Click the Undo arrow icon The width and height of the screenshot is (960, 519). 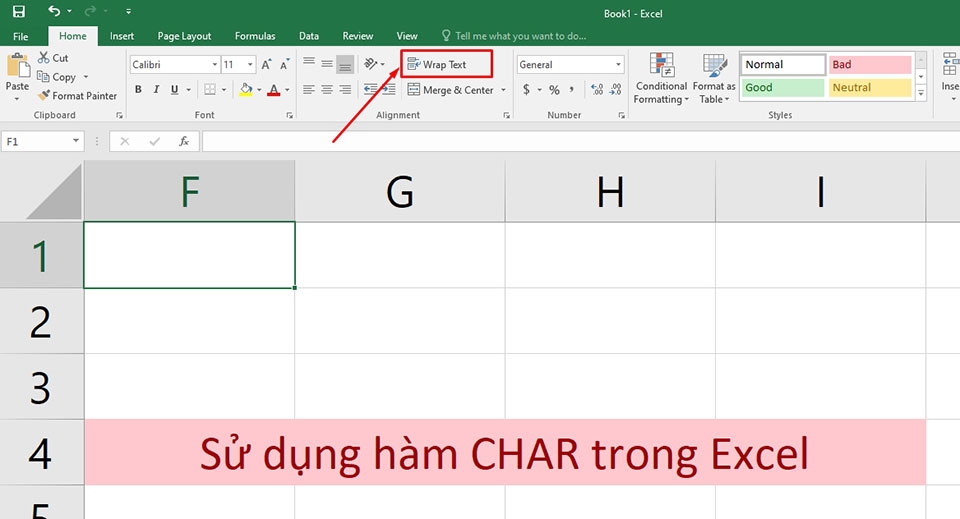[54, 11]
